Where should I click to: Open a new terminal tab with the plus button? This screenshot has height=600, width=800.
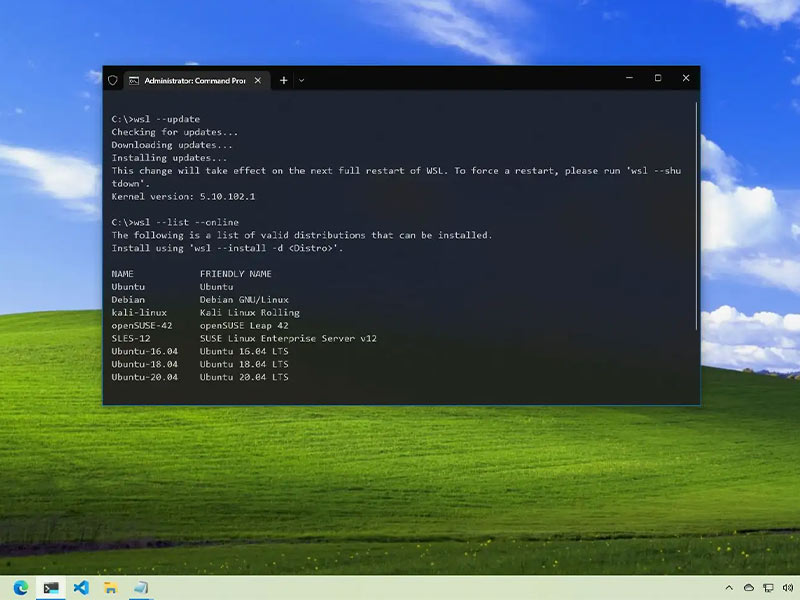point(284,81)
